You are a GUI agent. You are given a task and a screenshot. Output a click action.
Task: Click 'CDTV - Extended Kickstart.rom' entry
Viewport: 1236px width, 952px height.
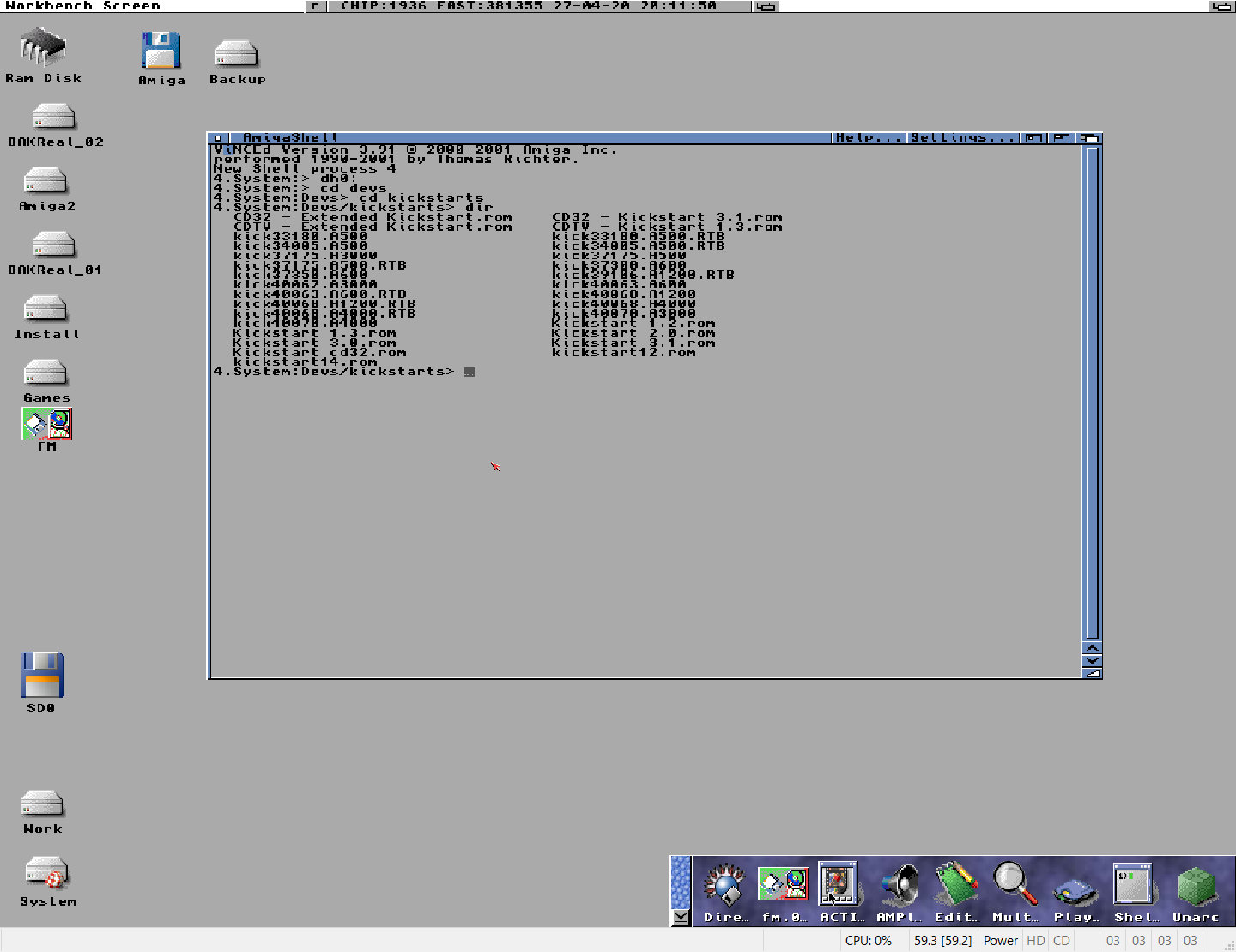373,227
